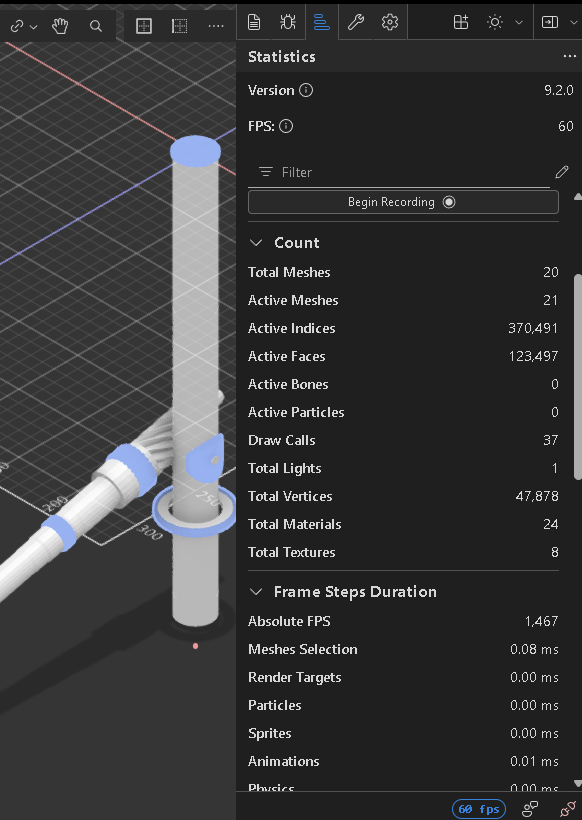The width and height of the screenshot is (582, 820).
Task: Click the Absolute FPS value 1,467
Action: click(541, 621)
